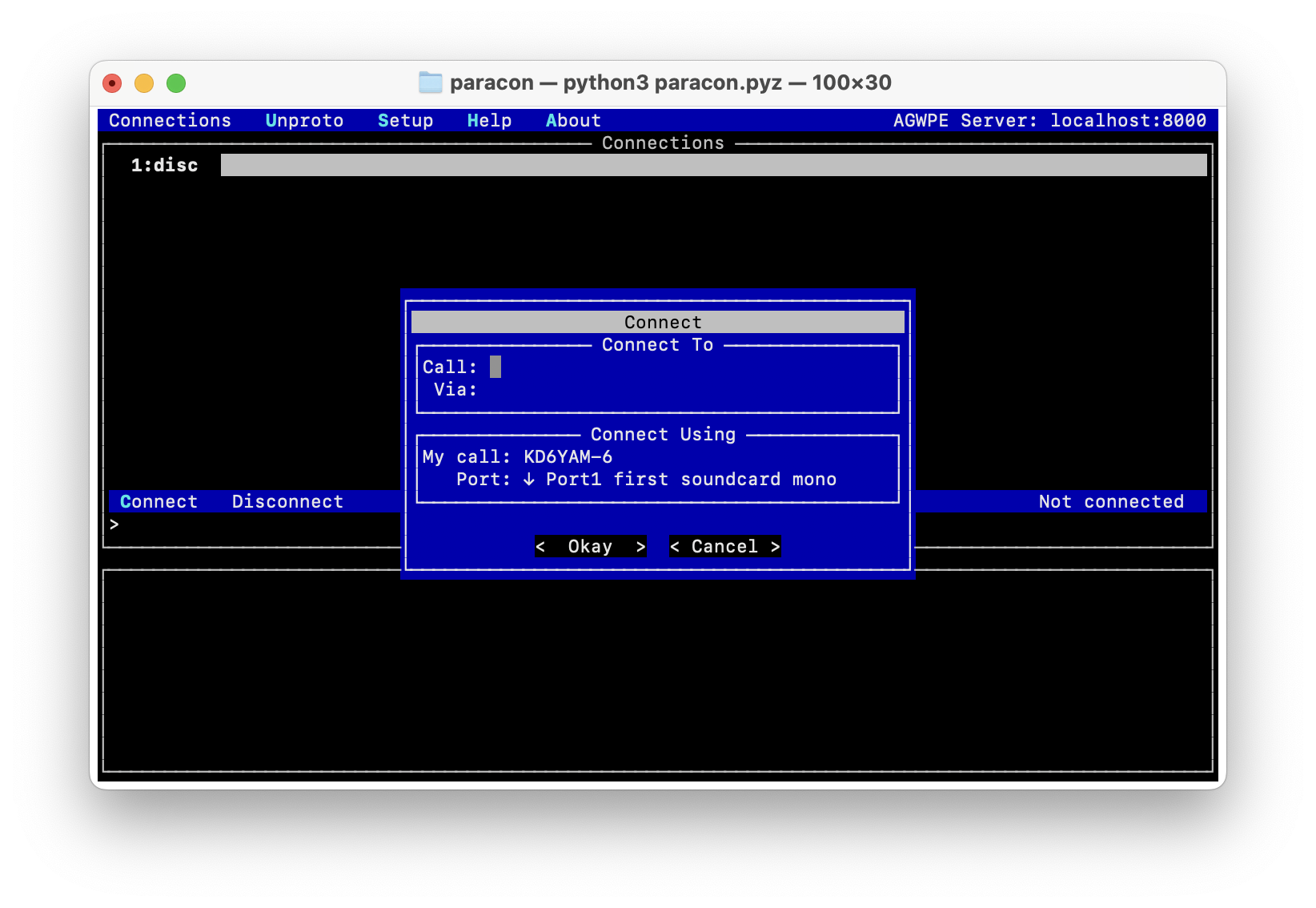The width and height of the screenshot is (1316, 908).
Task: Click the Disconnect command
Action: (x=287, y=501)
